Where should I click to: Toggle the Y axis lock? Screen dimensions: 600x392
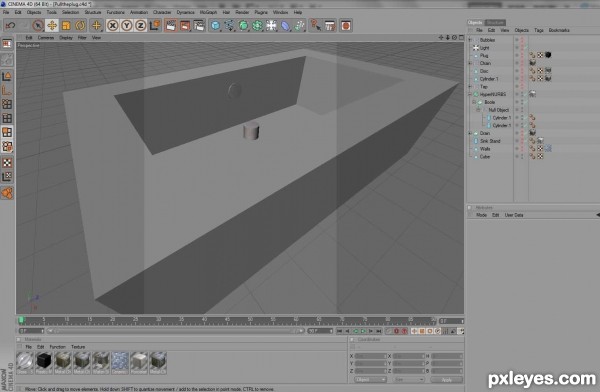pyautogui.click(x=126, y=26)
